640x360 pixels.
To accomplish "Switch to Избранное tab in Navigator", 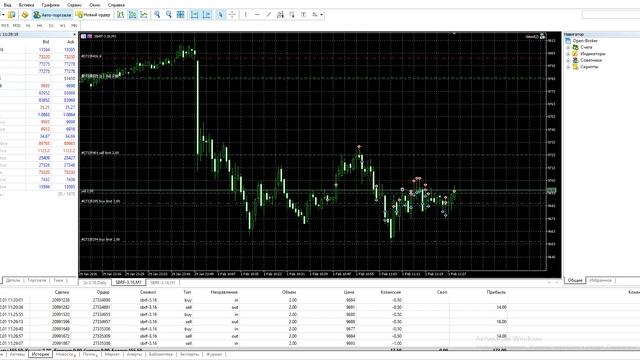I will pyautogui.click(x=600, y=280).
